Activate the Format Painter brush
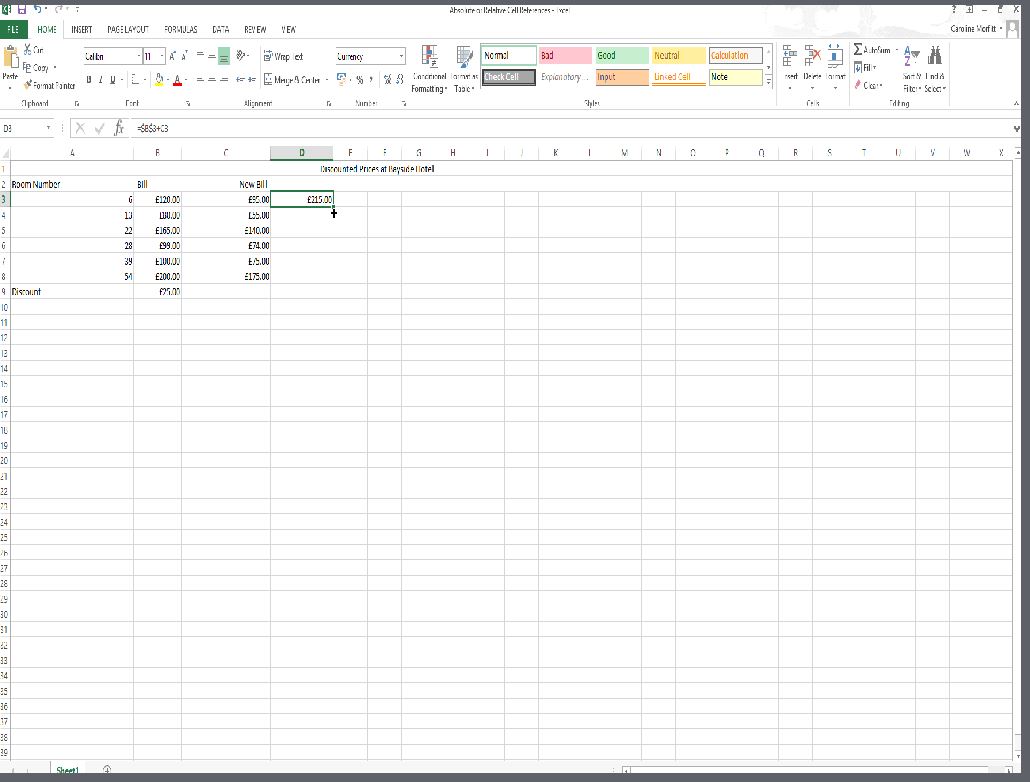 point(28,85)
